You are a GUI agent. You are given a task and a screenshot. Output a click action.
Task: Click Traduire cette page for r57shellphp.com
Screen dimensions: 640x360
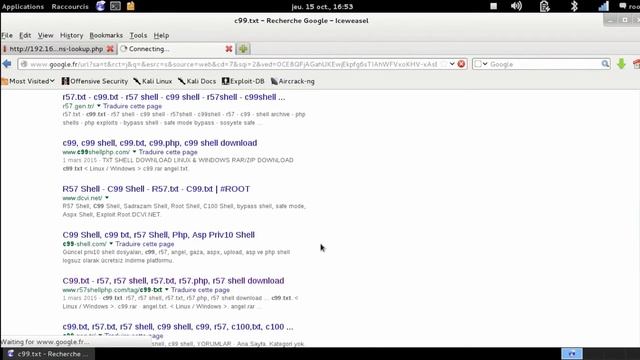point(200,290)
